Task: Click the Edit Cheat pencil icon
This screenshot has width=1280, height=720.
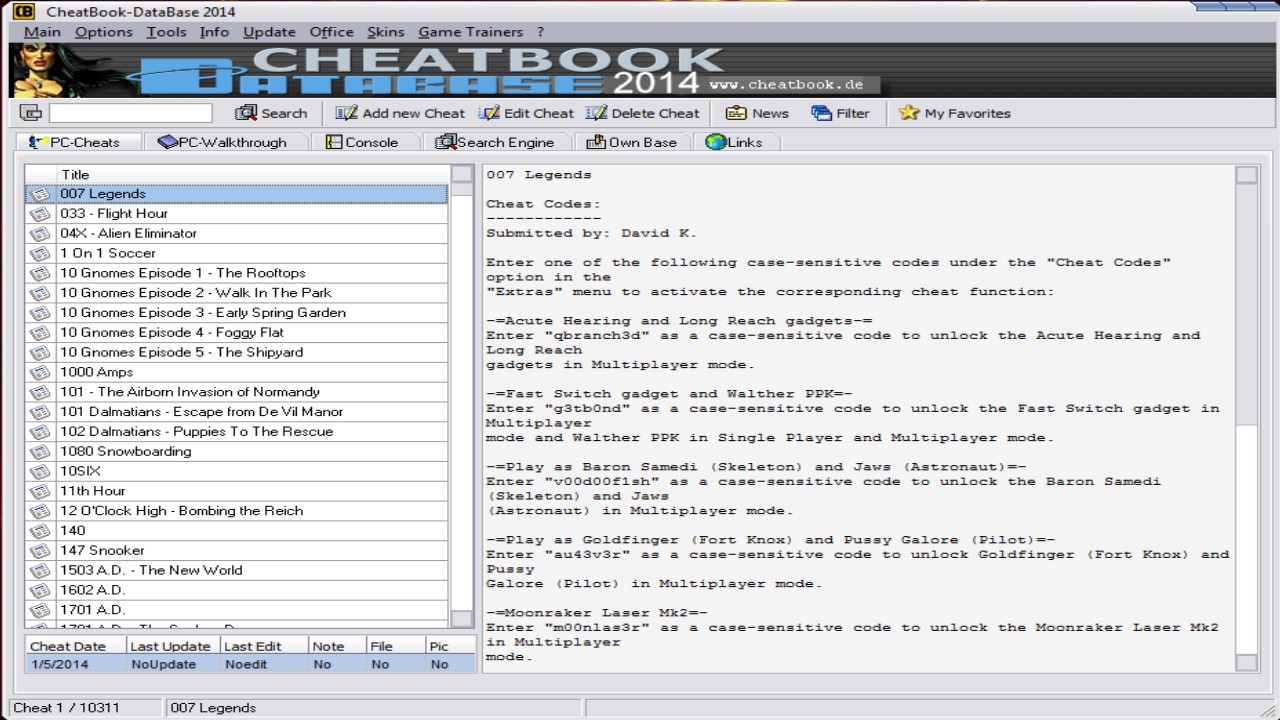Action: click(489, 113)
